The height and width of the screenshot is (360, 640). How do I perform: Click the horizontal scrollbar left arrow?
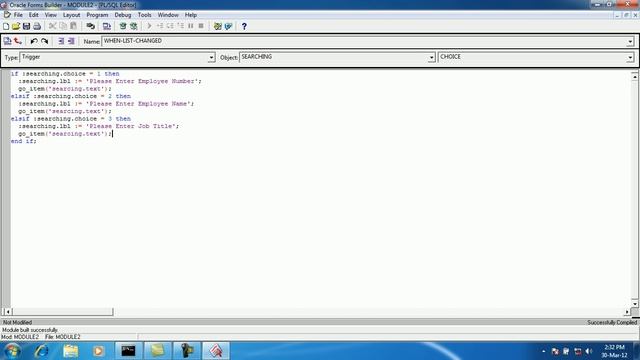tap(8, 312)
